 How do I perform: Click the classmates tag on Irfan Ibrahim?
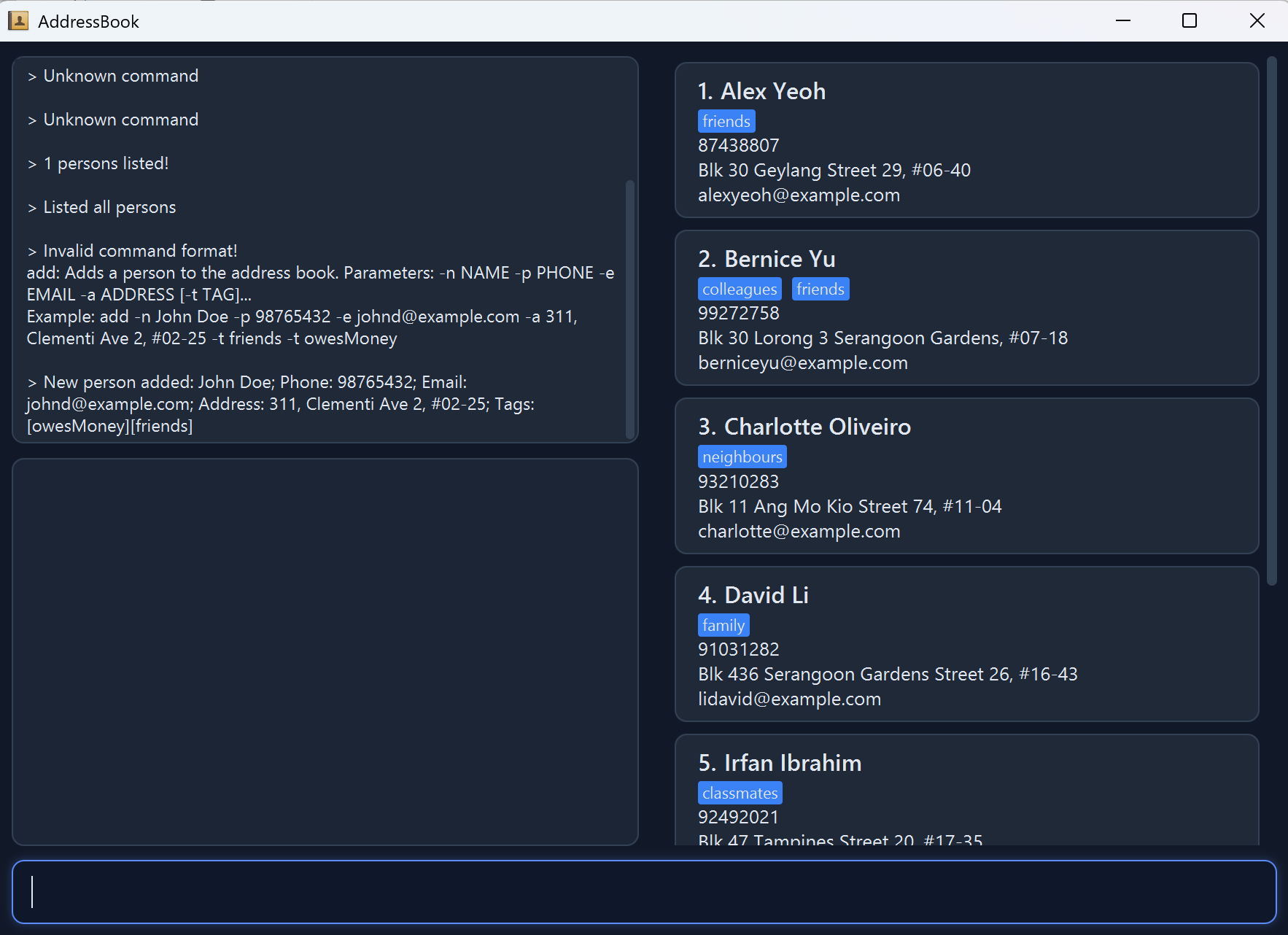(740, 794)
